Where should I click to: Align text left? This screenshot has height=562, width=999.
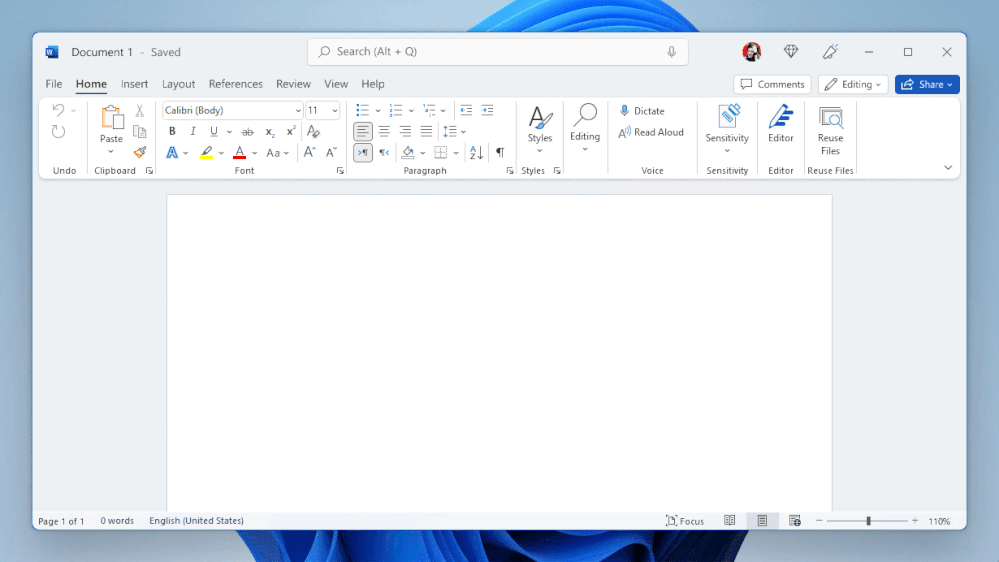[363, 131]
